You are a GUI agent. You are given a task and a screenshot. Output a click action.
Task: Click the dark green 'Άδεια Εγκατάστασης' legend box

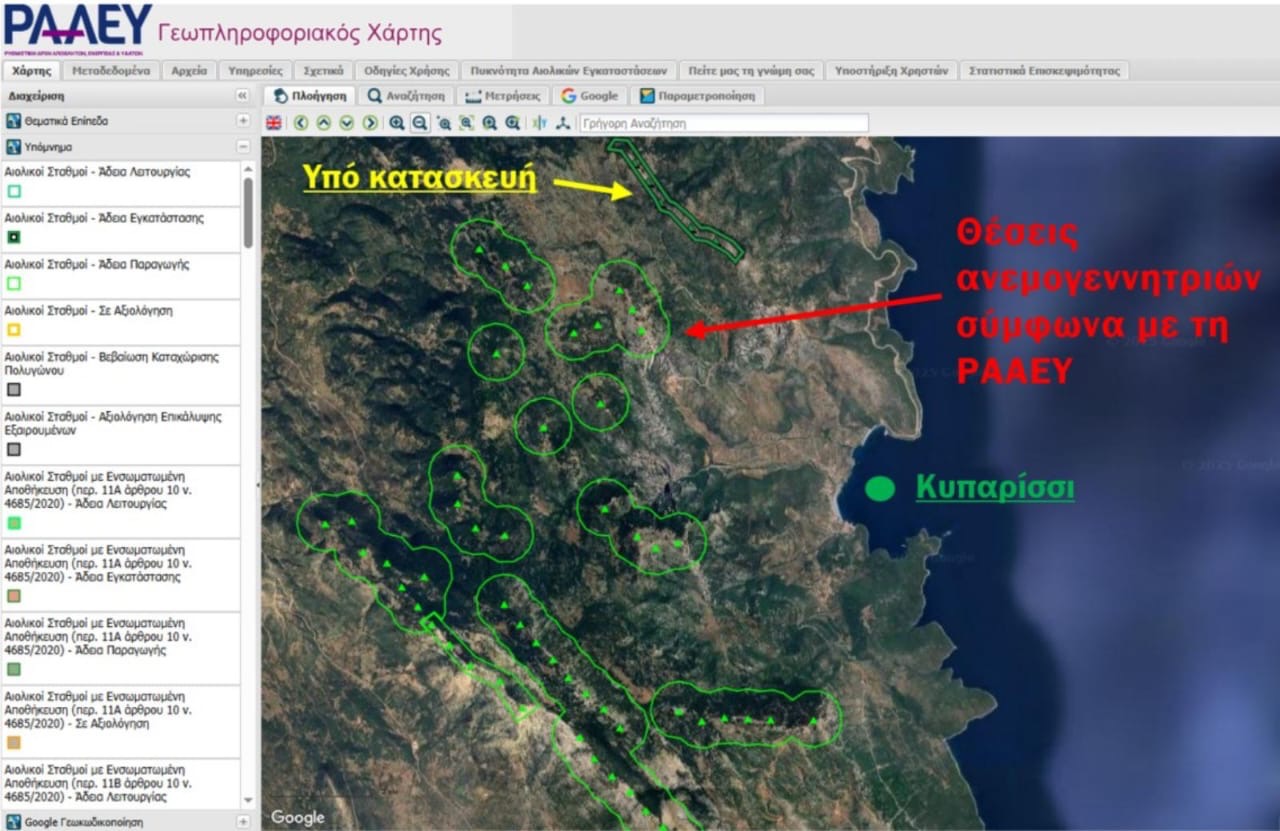click(x=14, y=237)
